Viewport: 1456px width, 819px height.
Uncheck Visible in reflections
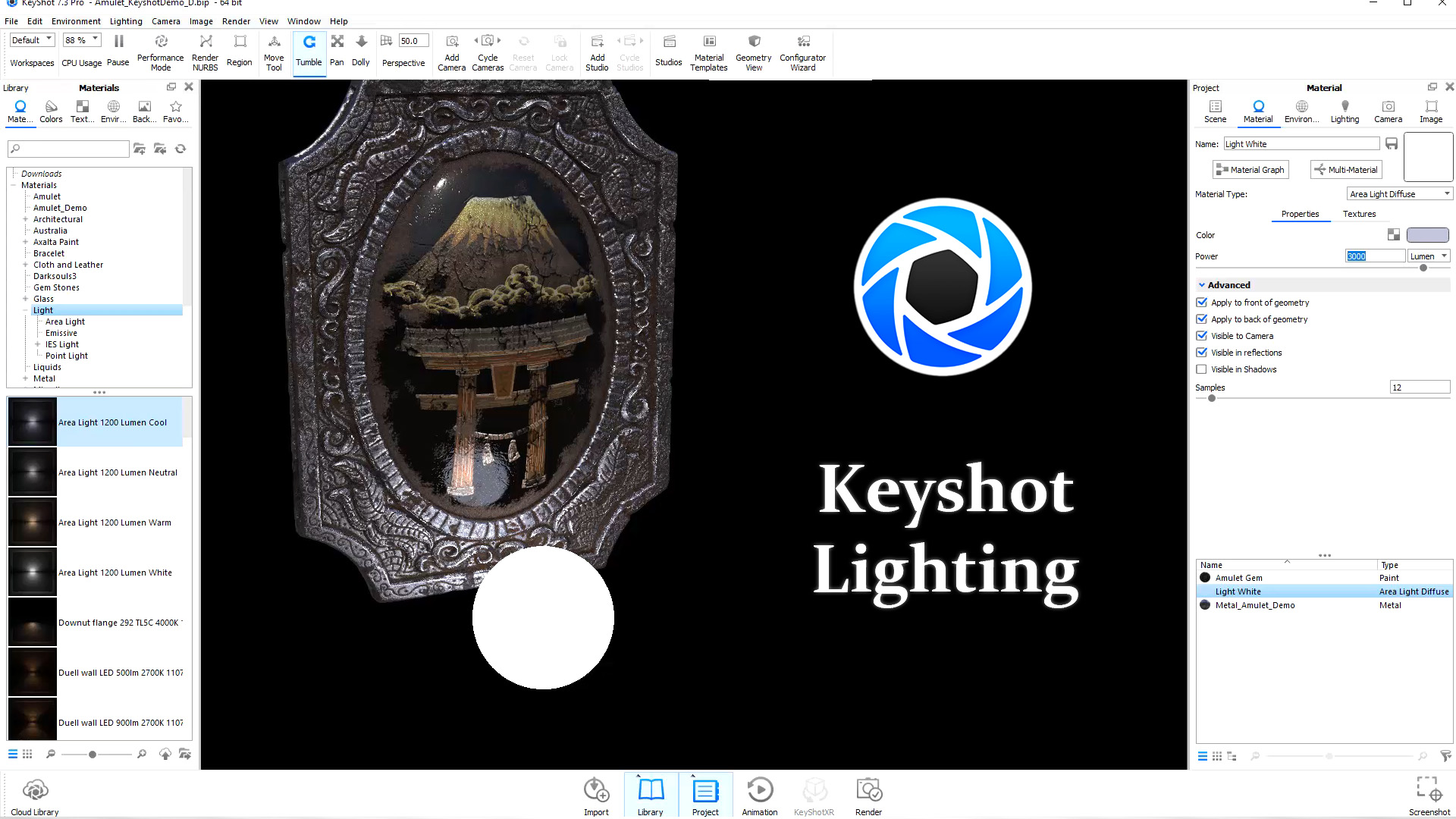pyautogui.click(x=1201, y=353)
